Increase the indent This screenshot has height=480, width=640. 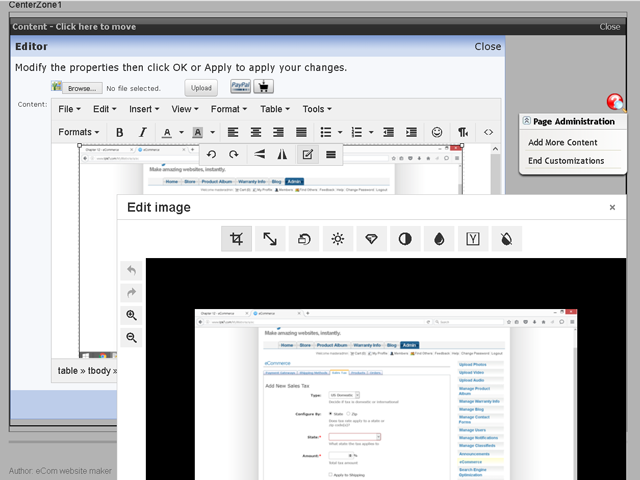[411, 132]
